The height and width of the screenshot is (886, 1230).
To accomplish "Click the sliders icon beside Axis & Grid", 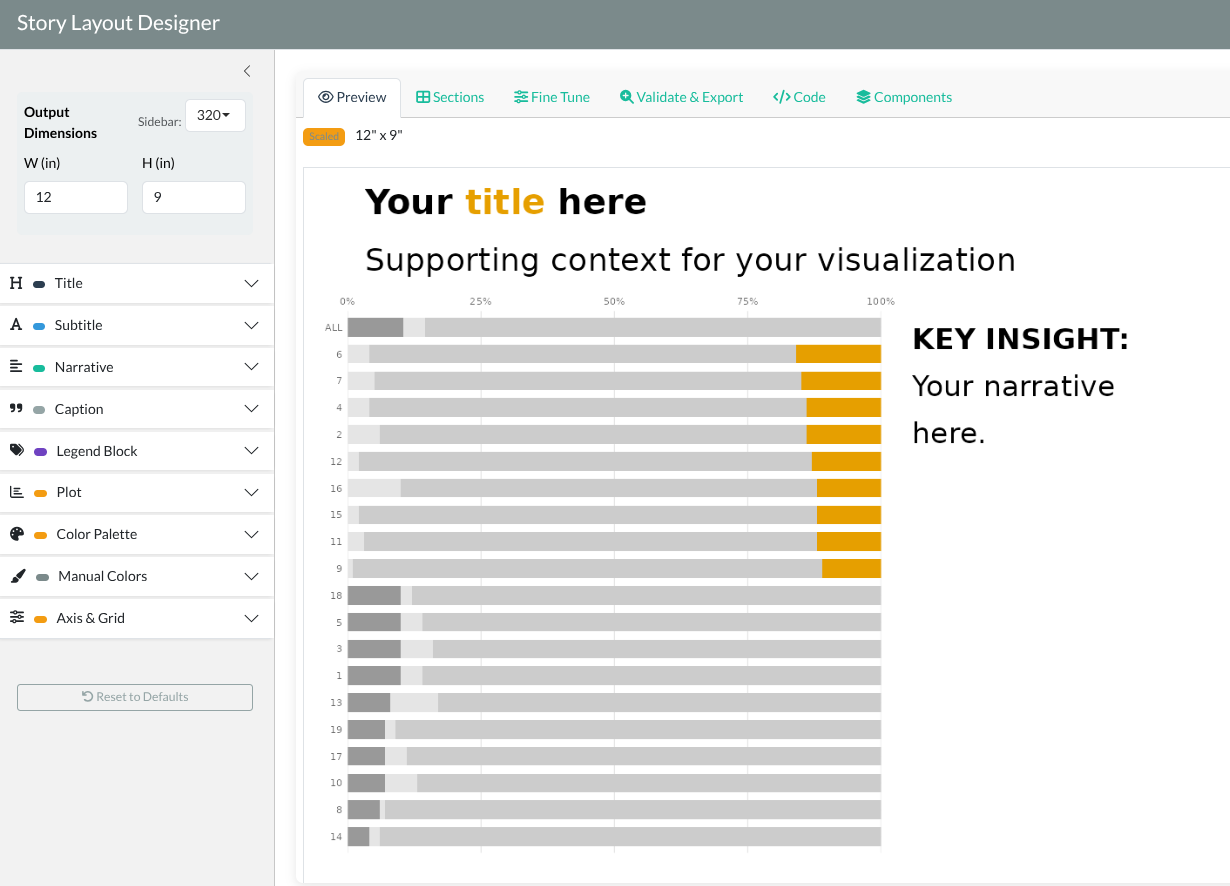I will [17, 618].
